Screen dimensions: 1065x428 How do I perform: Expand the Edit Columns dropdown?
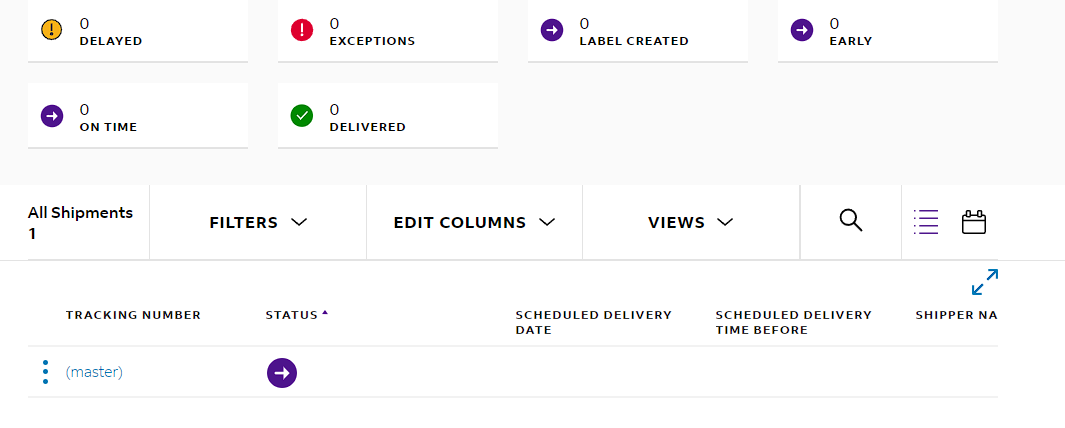[x=474, y=223]
